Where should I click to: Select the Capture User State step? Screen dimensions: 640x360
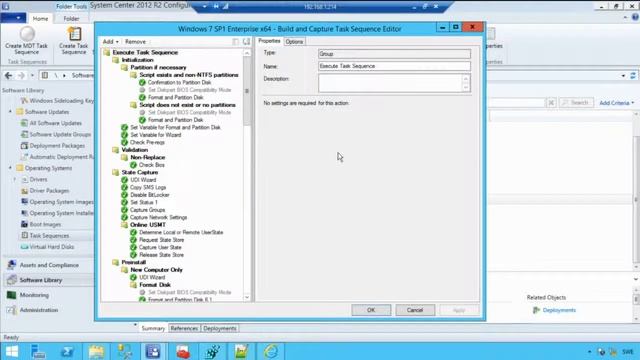click(x=160, y=247)
